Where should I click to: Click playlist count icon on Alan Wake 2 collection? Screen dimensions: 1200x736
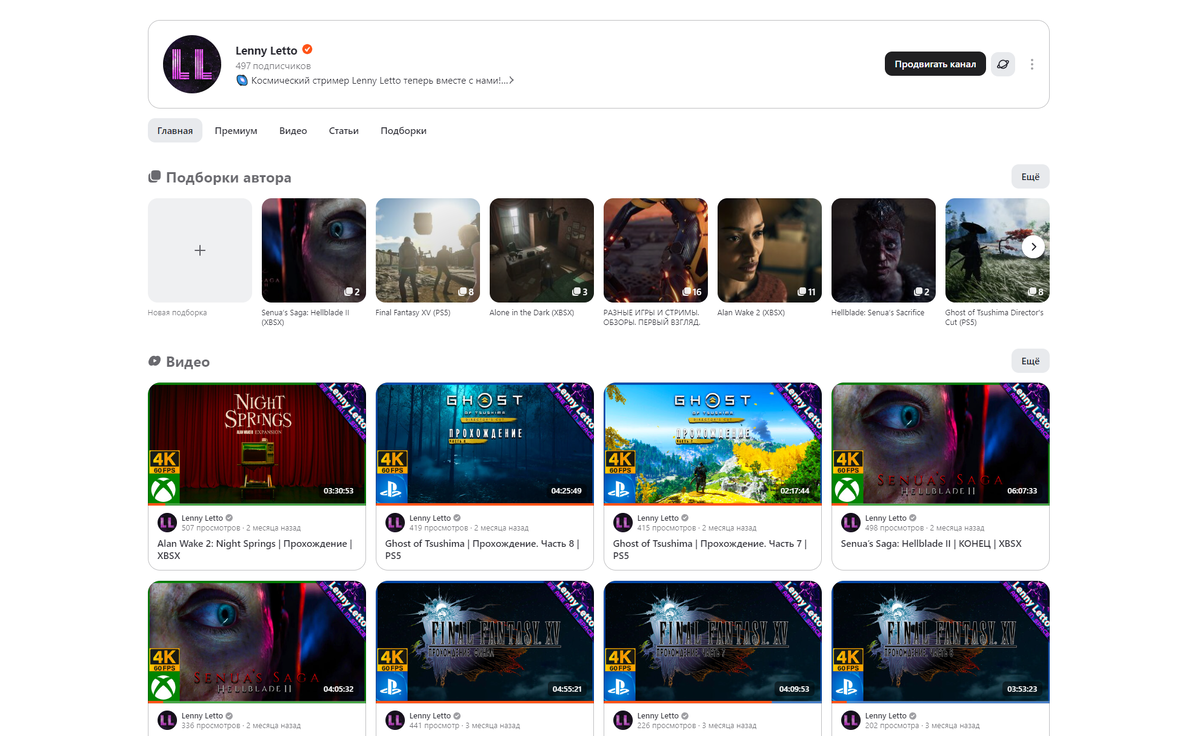click(x=802, y=292)
